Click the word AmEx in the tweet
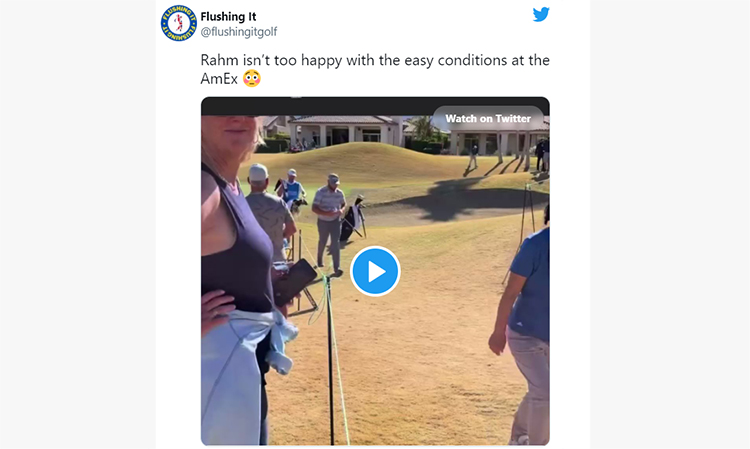The width and height of the screenshot is (750, 449). coord(219,78)
